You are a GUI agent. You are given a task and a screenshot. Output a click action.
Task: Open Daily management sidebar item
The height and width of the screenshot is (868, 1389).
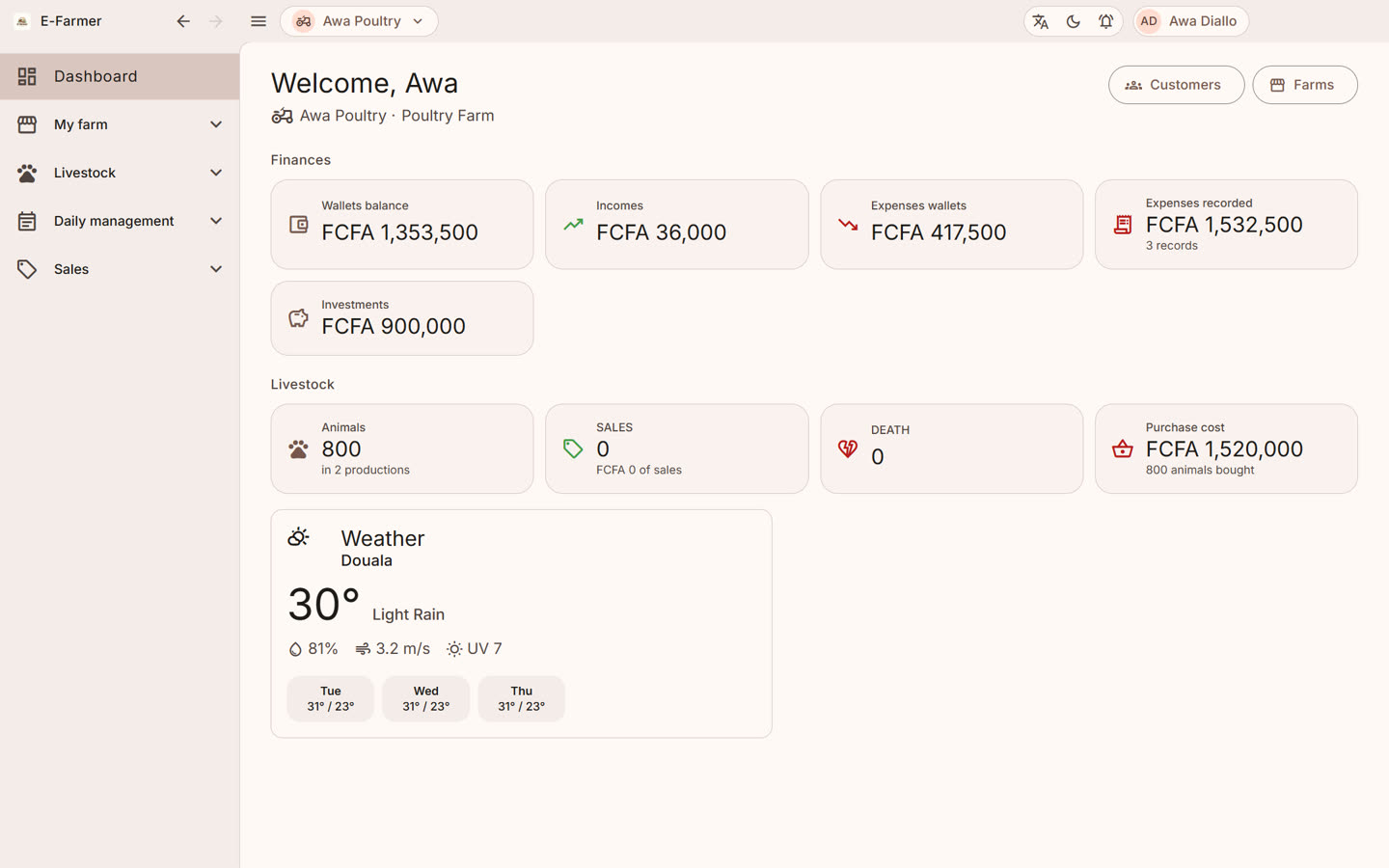click(x=120, y=221)
